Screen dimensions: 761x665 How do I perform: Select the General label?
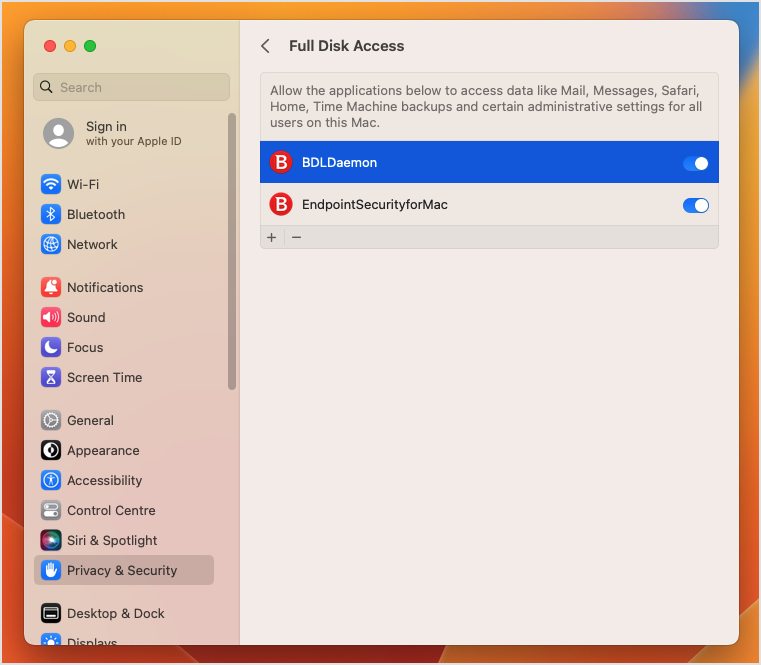(x=90, y=420)
